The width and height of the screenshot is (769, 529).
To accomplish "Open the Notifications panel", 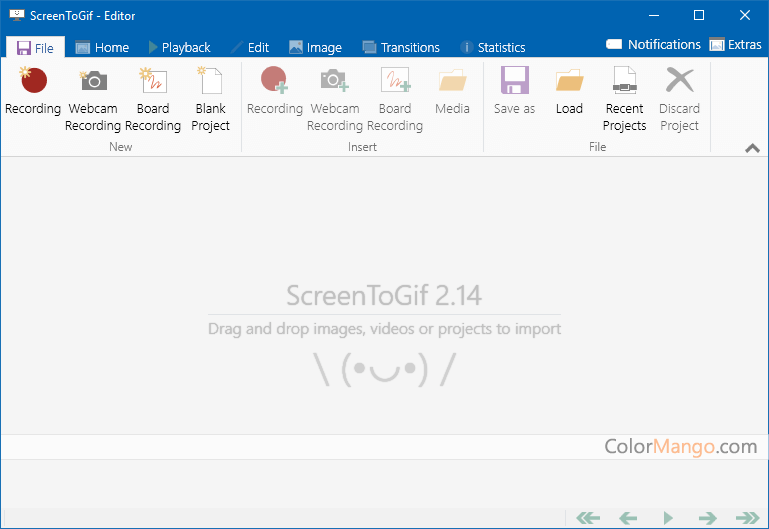I will 653,45.
